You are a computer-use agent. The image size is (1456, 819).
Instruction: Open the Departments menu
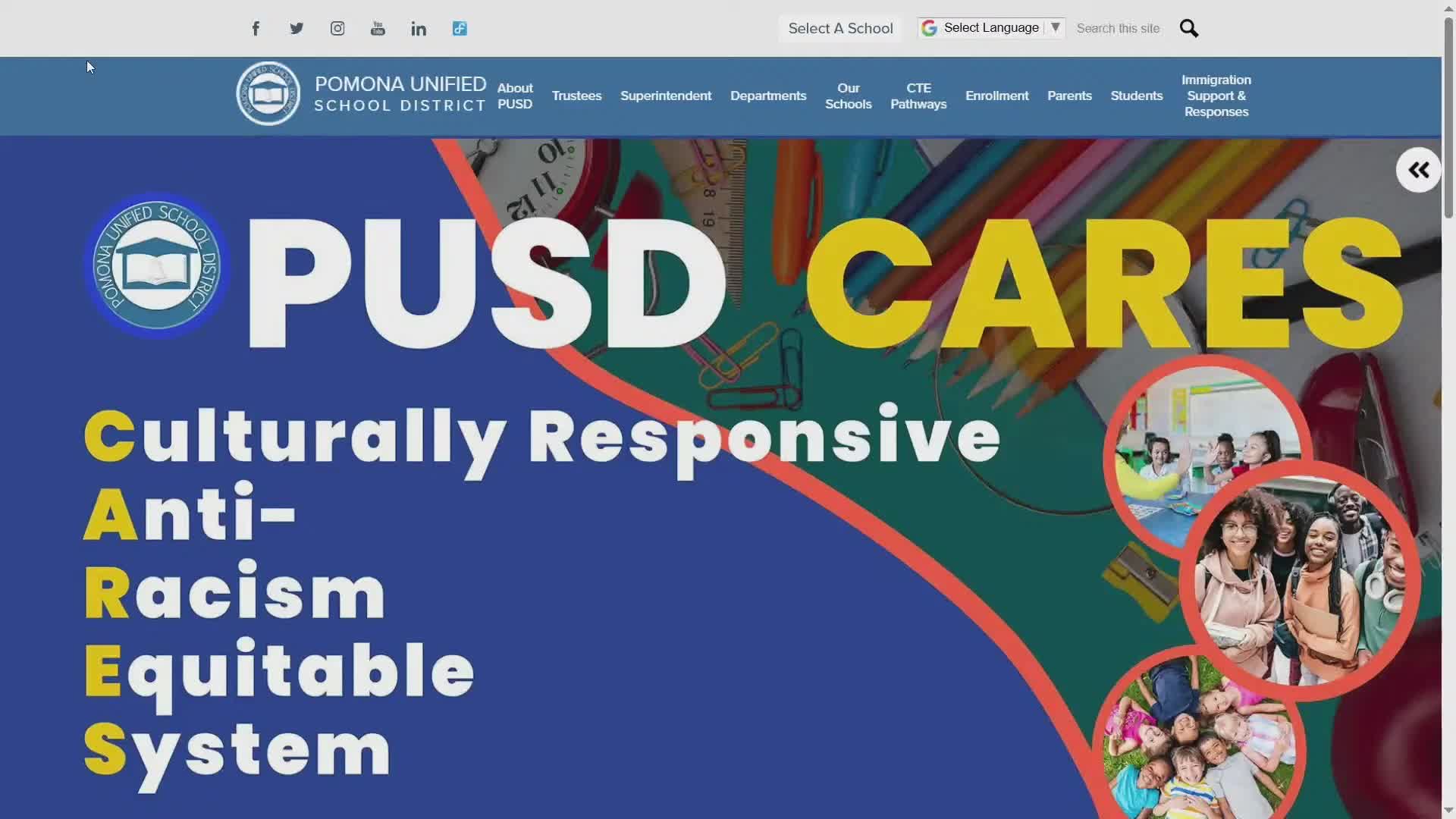coord(768,96)
